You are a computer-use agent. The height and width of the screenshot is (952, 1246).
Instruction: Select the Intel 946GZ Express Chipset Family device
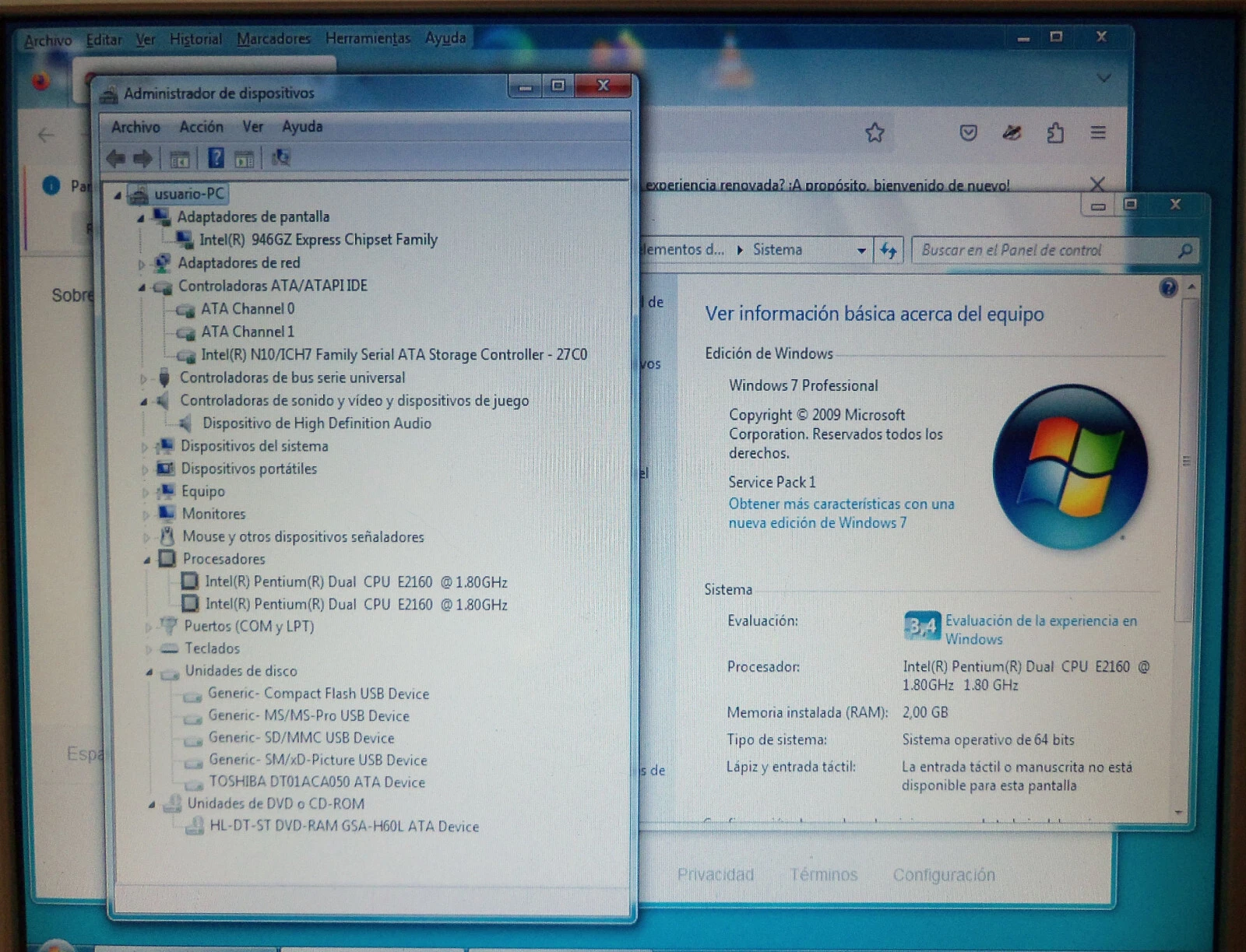coord(318,240)
